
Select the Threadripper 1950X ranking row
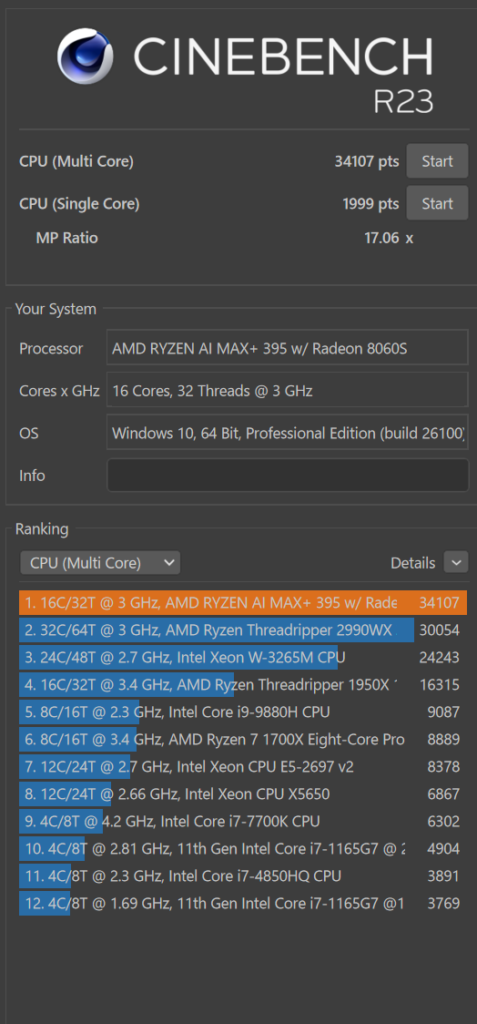(x=243, y=684)
